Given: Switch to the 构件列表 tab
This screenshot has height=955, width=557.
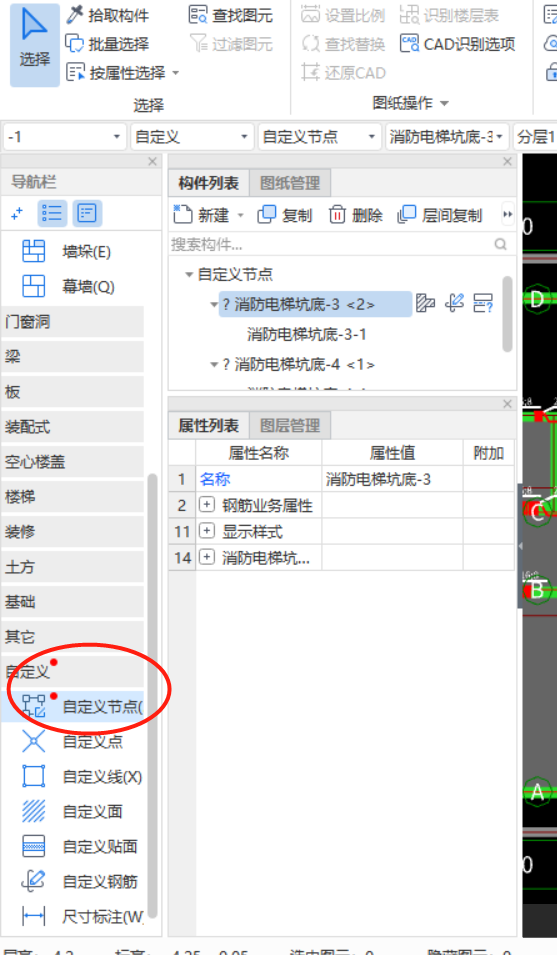Looking at the screenshot, I should [x=209, y=183].
